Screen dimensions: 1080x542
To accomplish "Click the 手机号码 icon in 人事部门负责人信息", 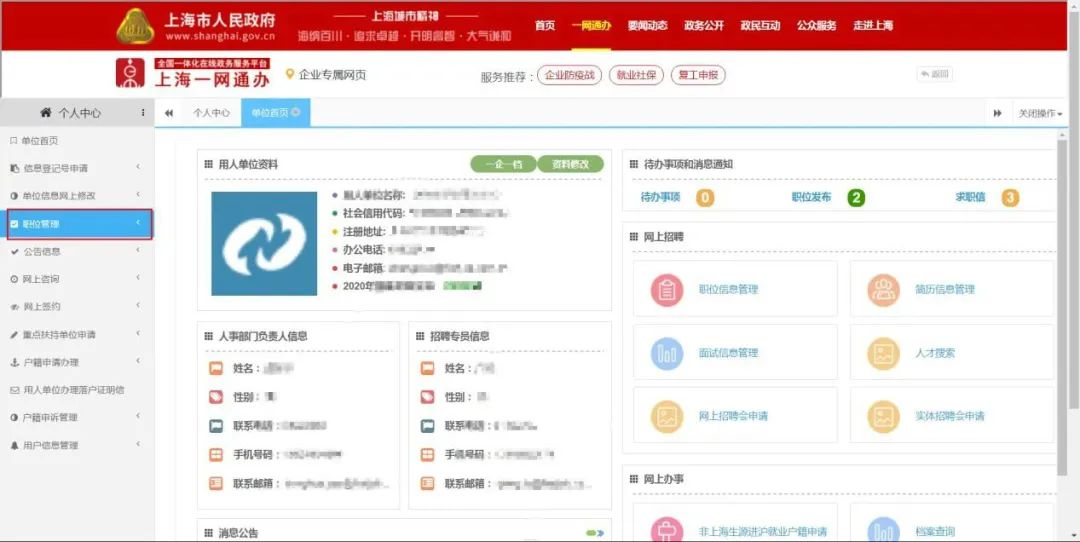I will (216, 455).
